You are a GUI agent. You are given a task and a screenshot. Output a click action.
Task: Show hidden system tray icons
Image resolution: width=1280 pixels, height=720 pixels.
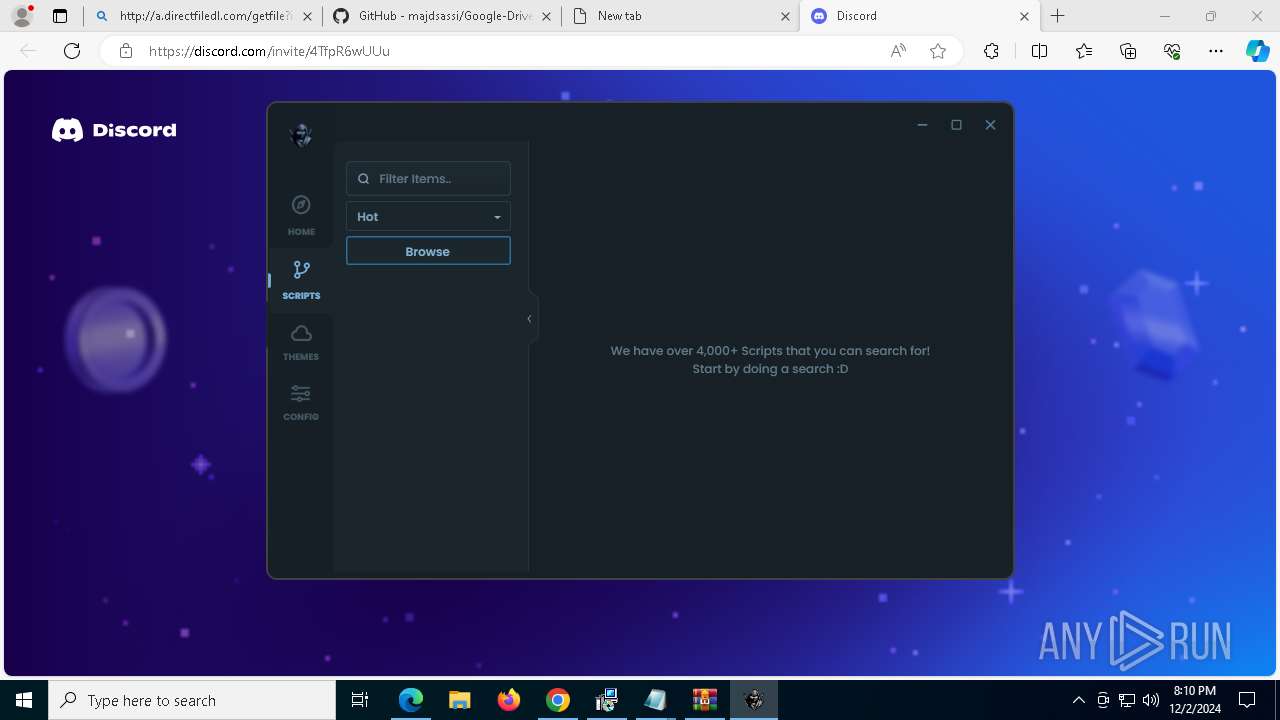pyautogui.click(x=1078, y=700)
